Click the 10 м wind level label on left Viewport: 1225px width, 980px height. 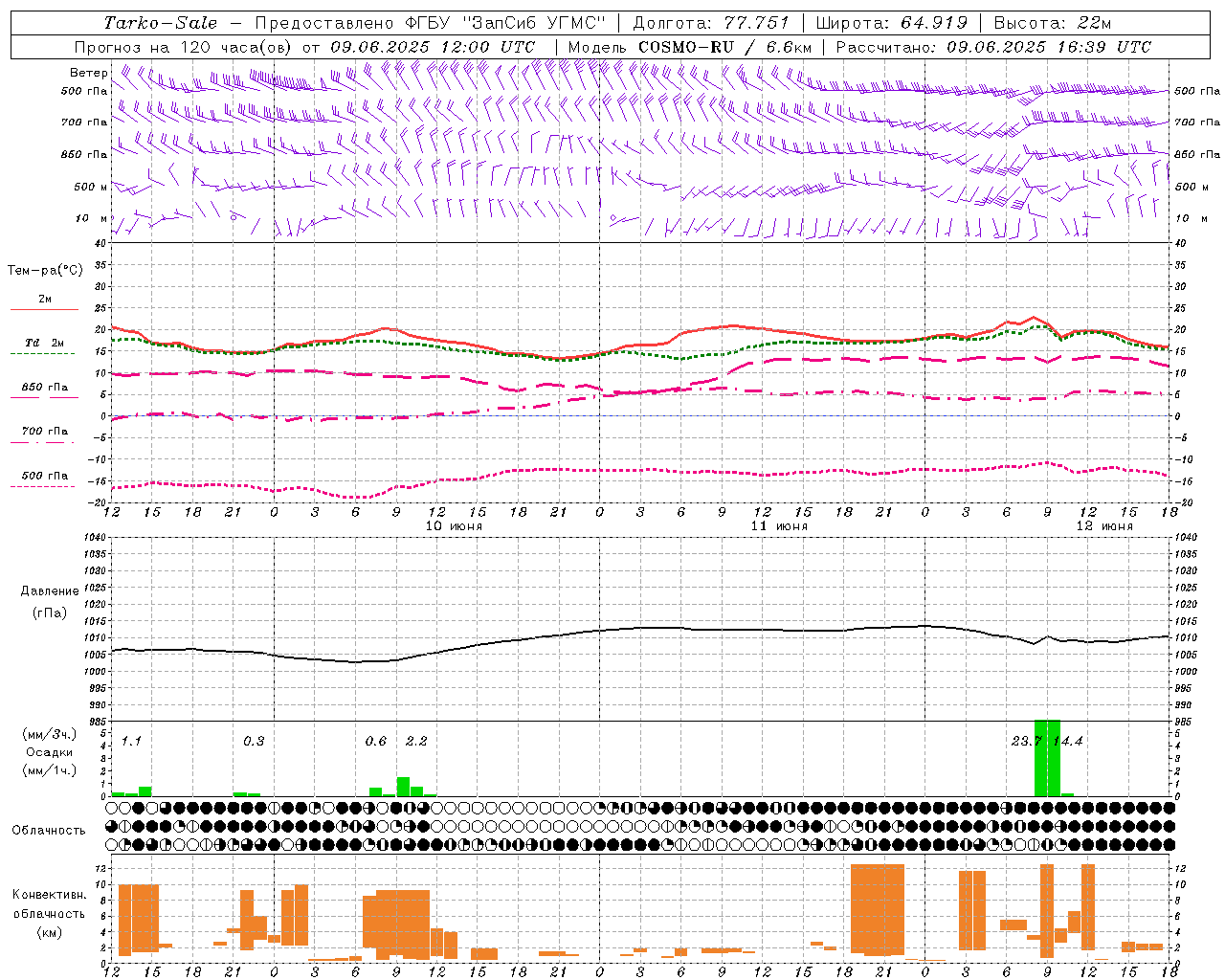pyautogui.click(x=91, y=218)
